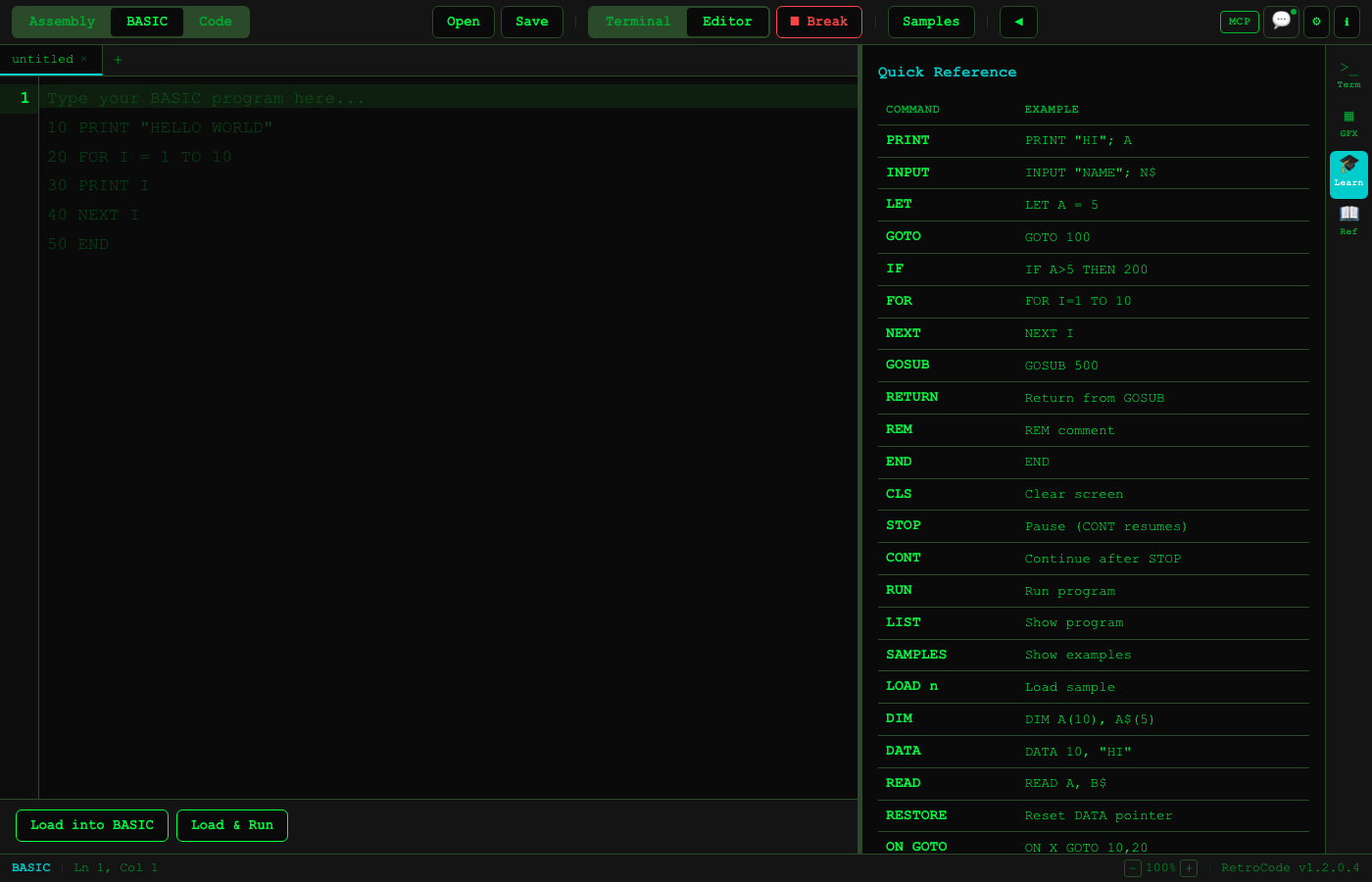This screenshot has width=1372, height=882.
Task: Click the MCP toolbar icon
Action: point(1239,22)
